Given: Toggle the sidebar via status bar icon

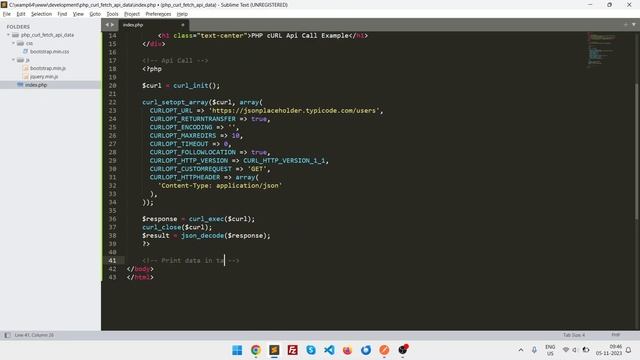Looking at the screenshot, I should pos(7,335).
